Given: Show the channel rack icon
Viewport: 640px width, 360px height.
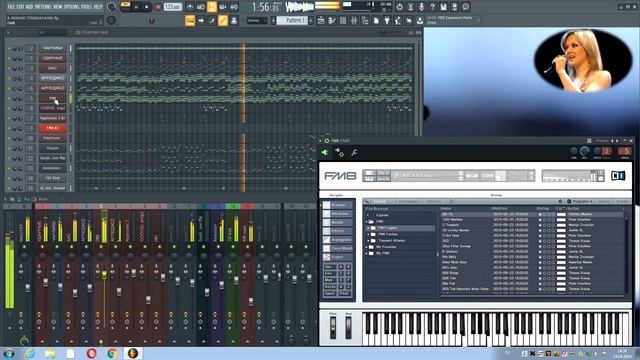Looking at the screenshot, I should [343, 20].
